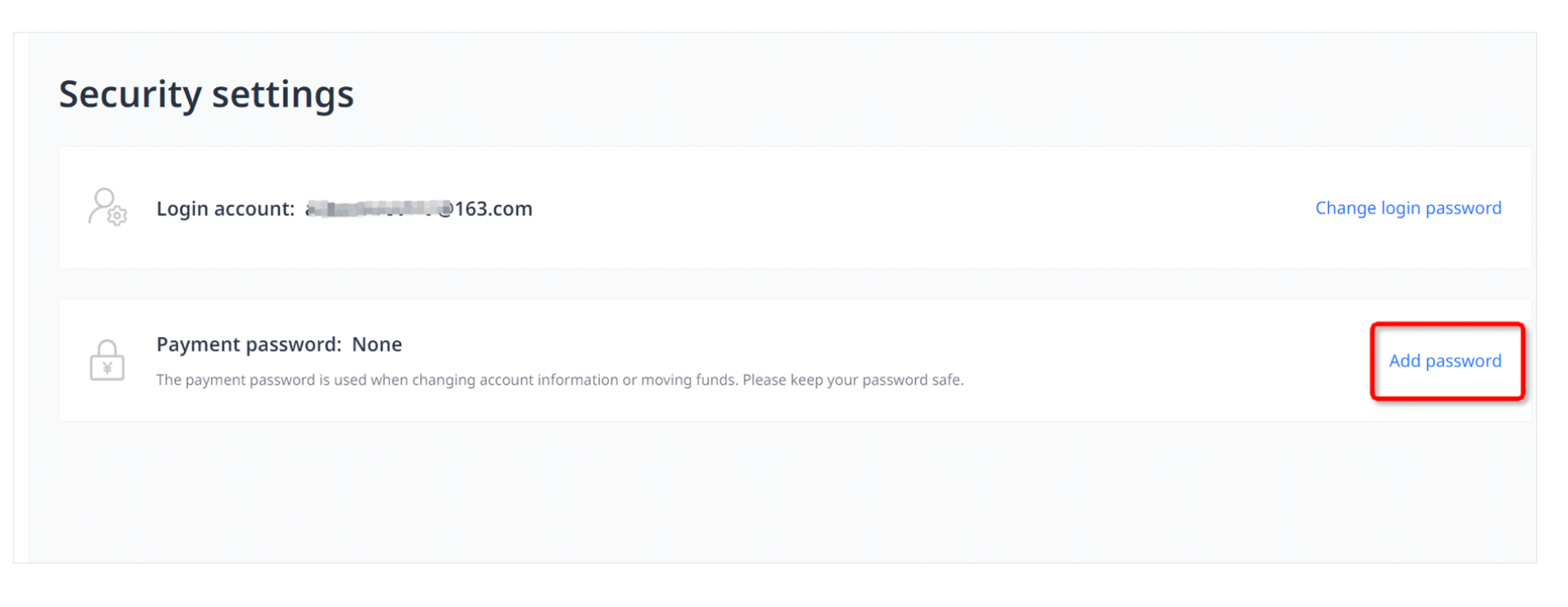
Task: Click the None payment password status
Action: tap(377, 345)
